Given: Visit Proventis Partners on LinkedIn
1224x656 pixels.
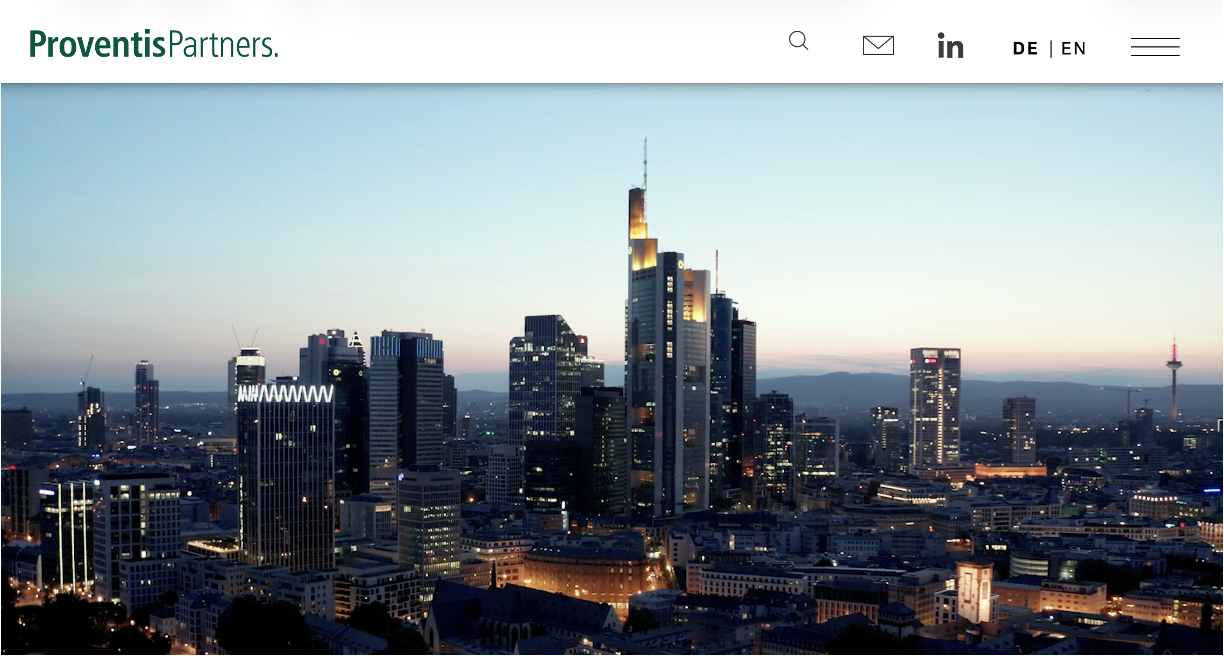Looking at the screenshot, I should coord(950,44).
